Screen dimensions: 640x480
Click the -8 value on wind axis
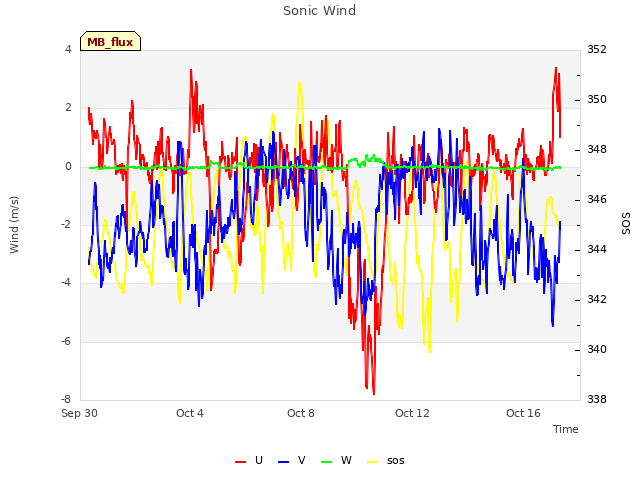point(66,399)
